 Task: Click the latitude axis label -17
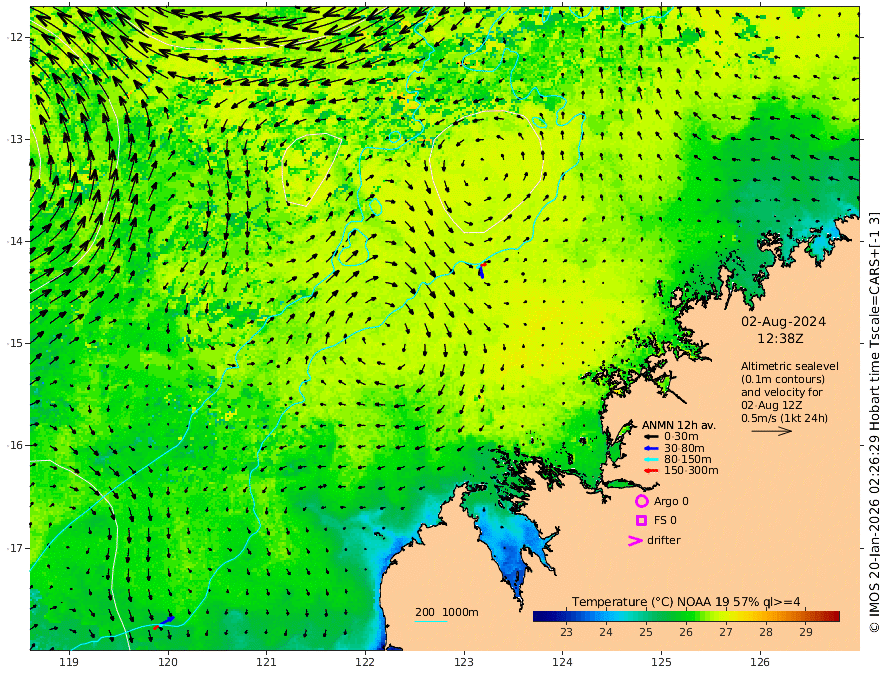point(15,548)
